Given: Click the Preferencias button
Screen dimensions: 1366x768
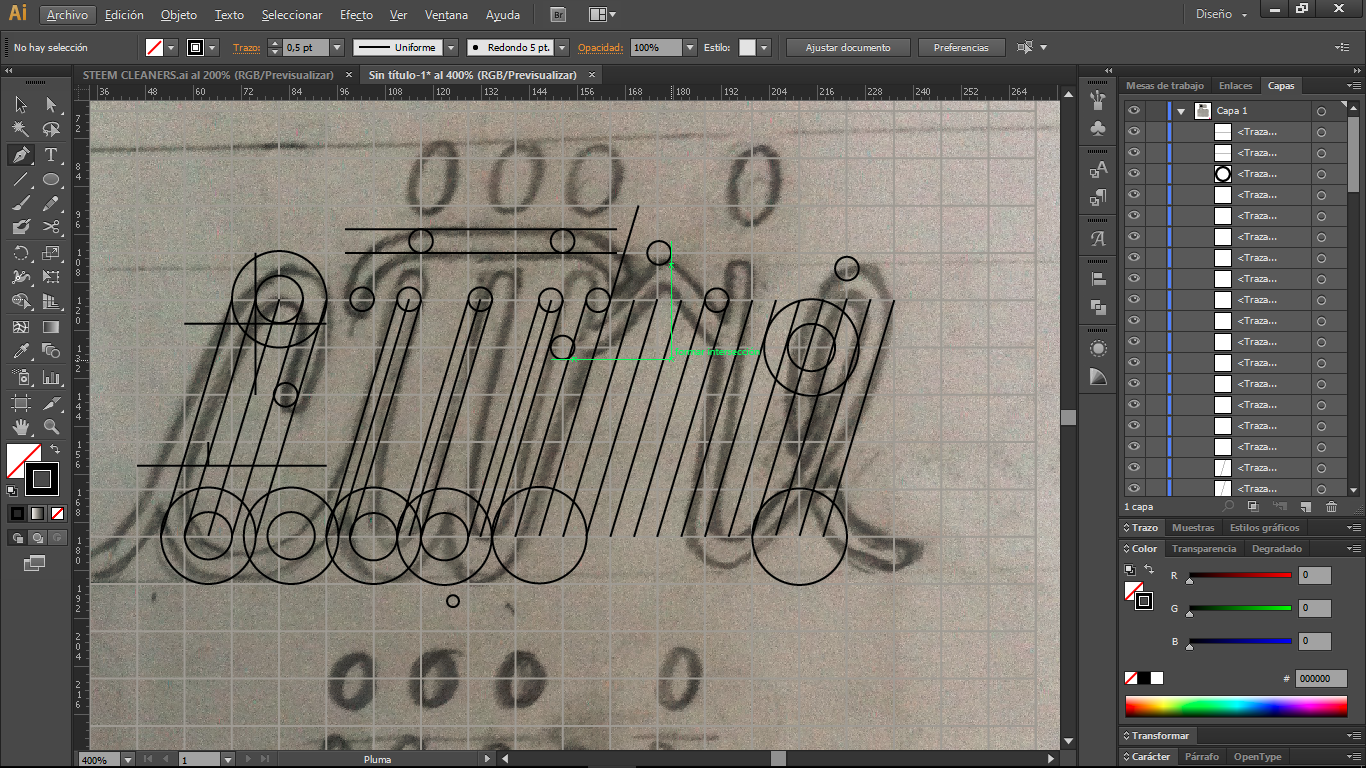Looking at the screenshot, I should coord(961,47).
